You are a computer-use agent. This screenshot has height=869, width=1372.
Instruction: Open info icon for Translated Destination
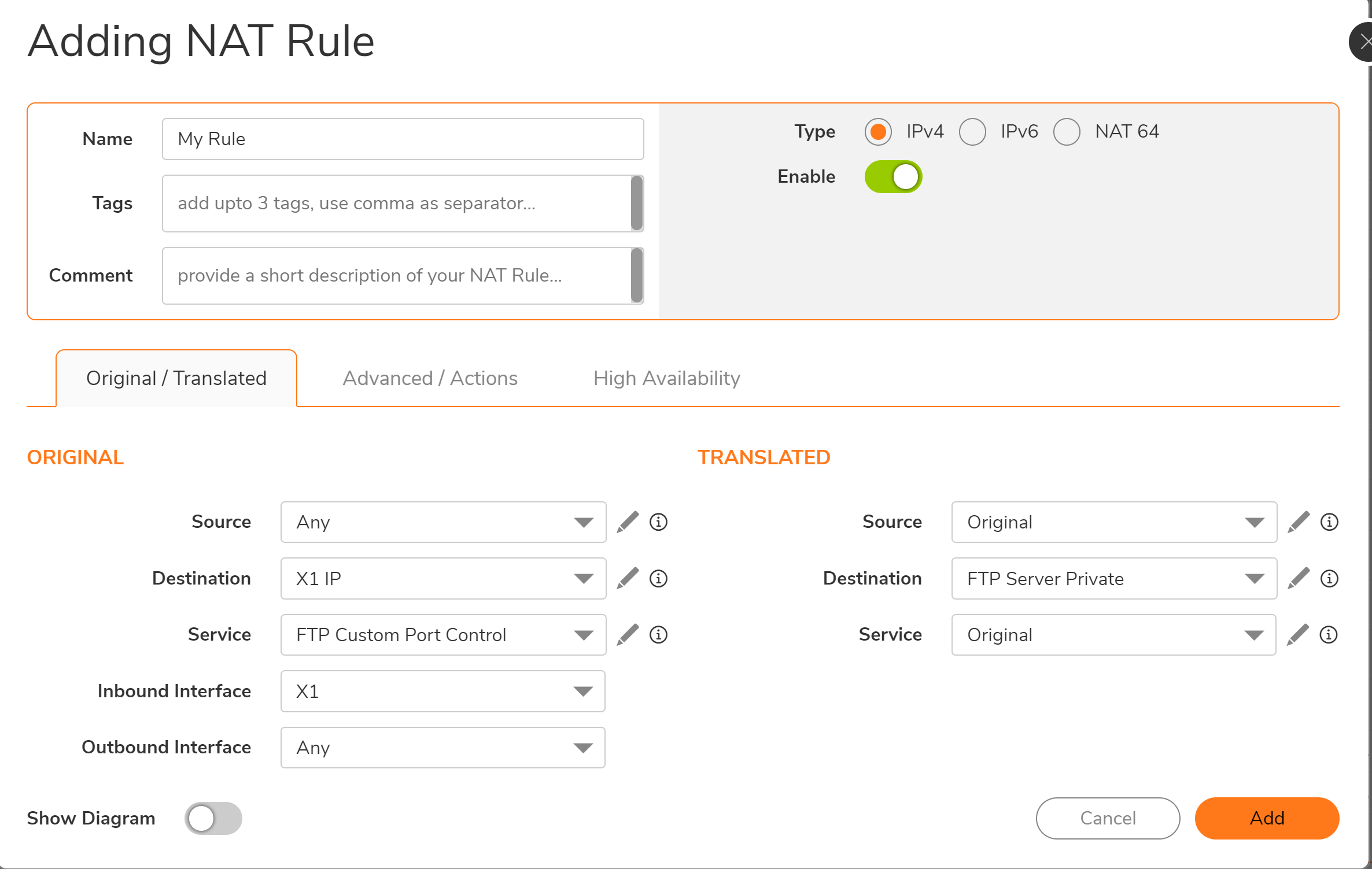coord(1329,578)
